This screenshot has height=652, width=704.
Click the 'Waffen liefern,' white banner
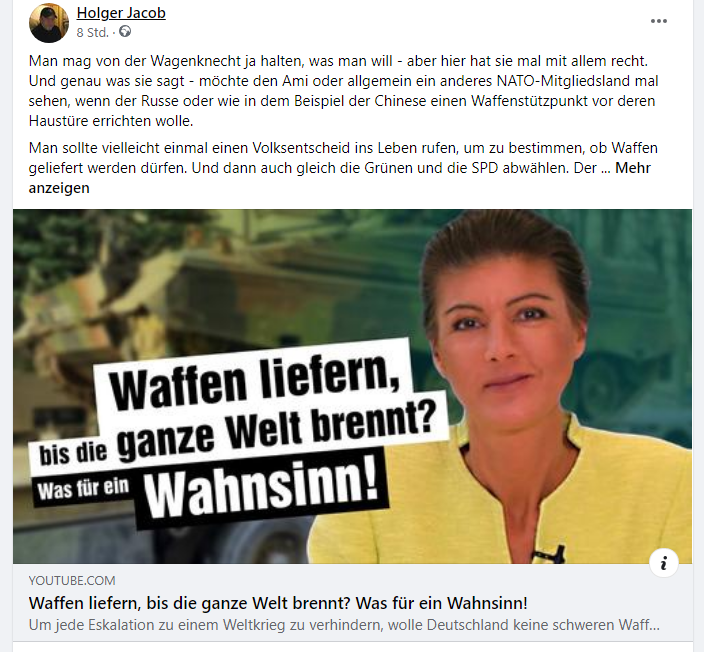[254, 379]
